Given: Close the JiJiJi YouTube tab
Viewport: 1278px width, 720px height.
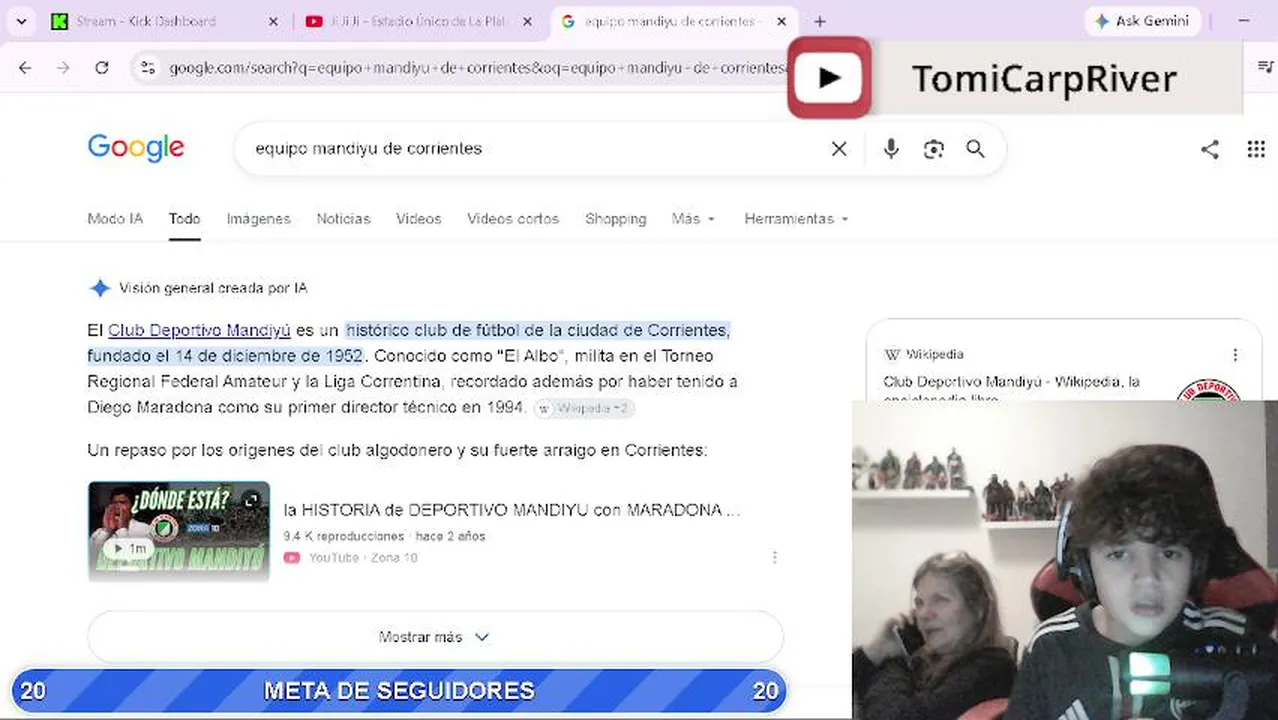Looking at the screenshot, I should coord(528,21).
